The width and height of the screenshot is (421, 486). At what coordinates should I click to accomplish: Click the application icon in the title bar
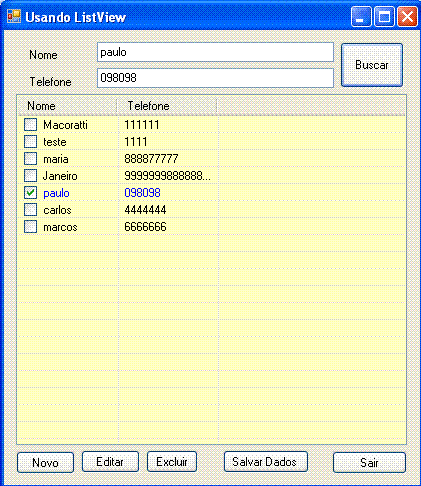(x=14, y=17)
